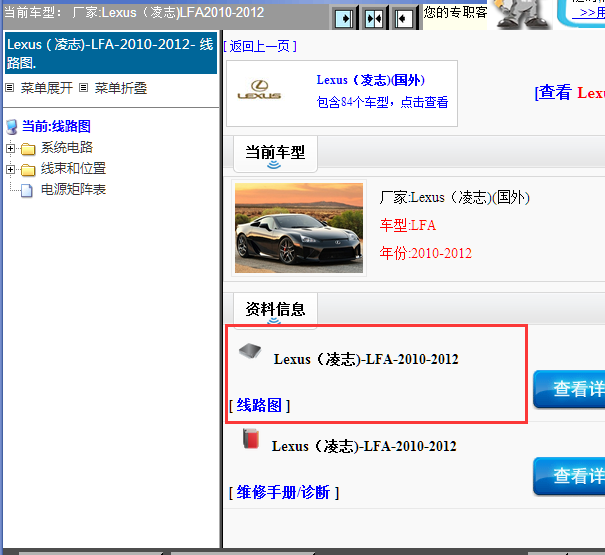Click 包含84个车型，点击查看 link

click(x=382, y=102)
